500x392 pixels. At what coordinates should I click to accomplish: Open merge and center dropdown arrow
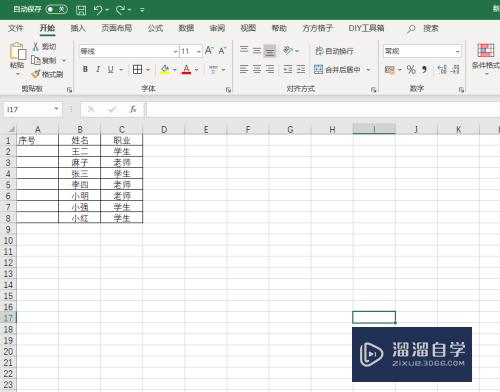tap(368, 70)
